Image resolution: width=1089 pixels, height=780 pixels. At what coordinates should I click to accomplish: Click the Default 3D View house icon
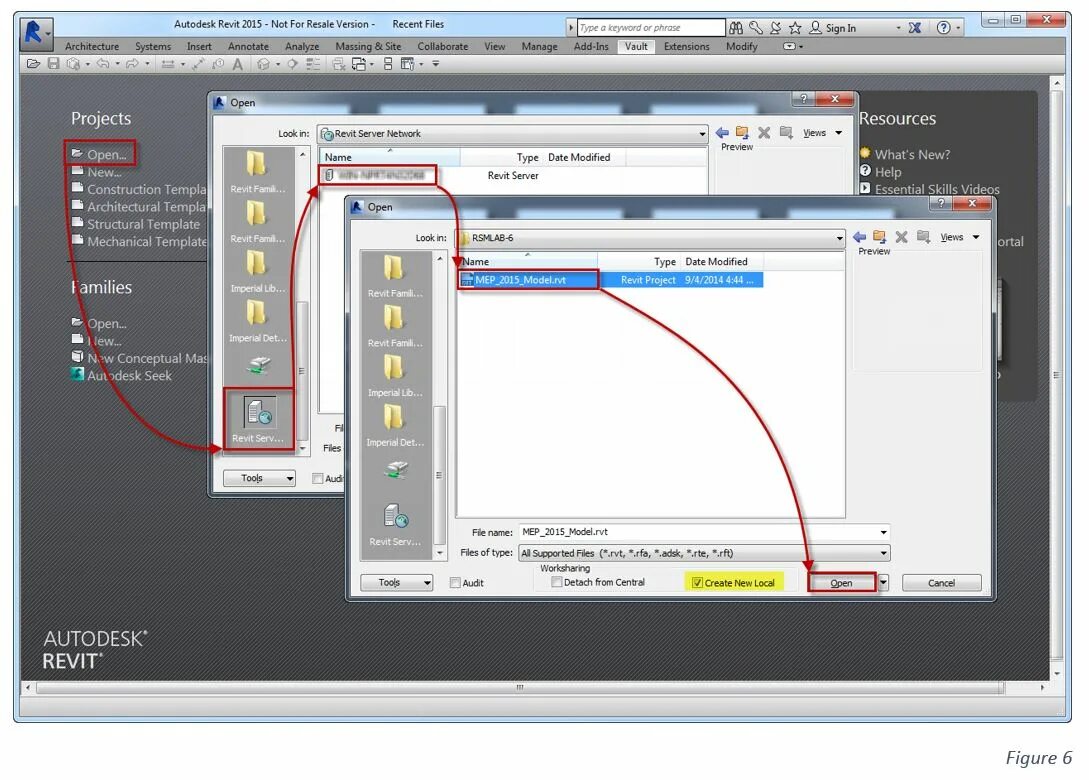[263, 64]
